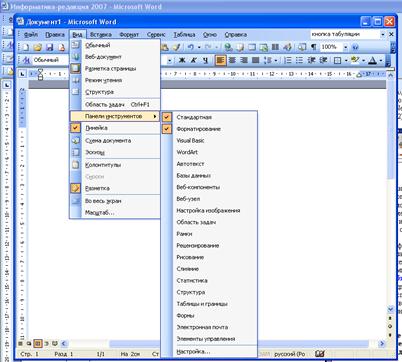
Task: Expand the Панели инструментов submenu
Action: coord(115,116)
